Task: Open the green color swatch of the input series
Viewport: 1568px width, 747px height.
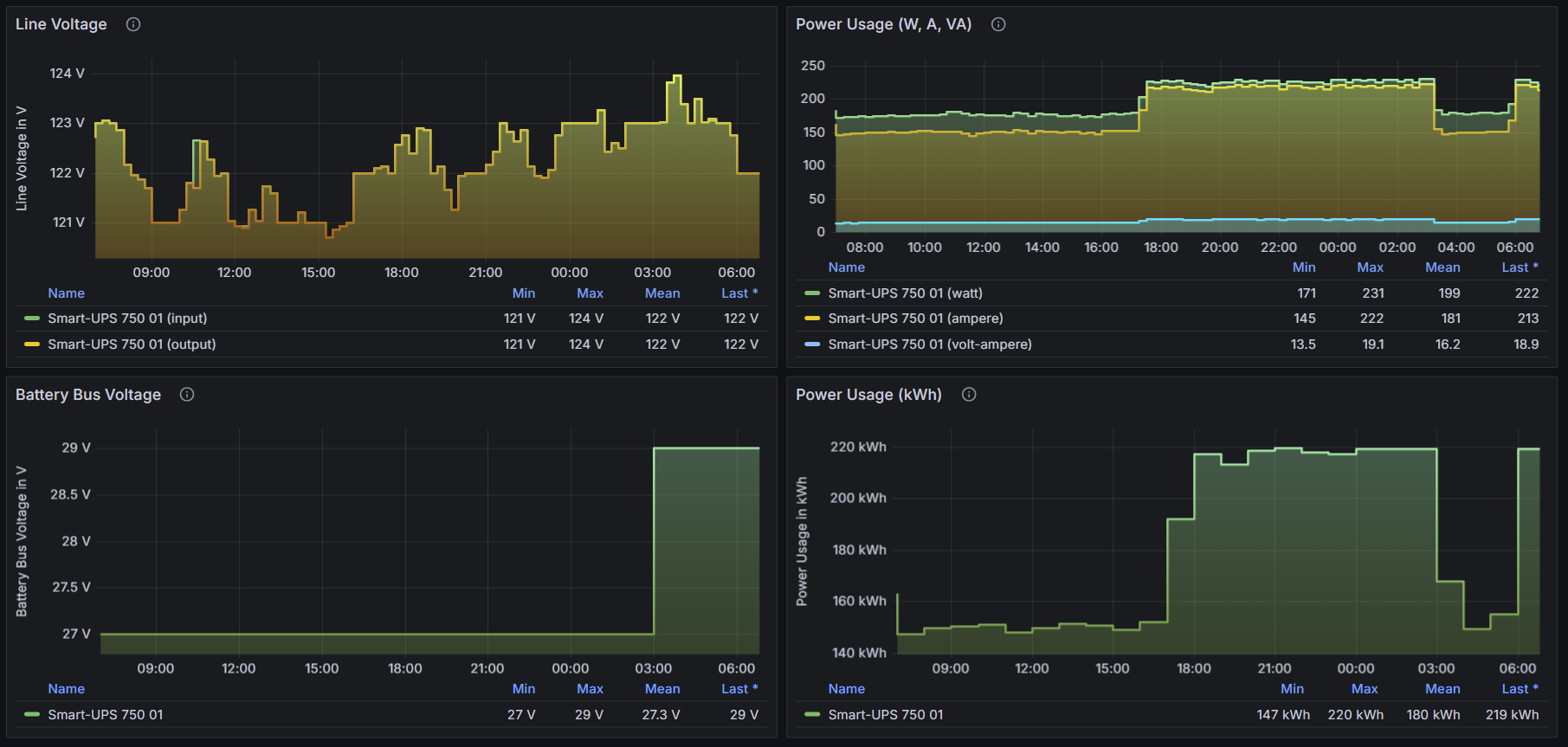Action: [32, 319]
